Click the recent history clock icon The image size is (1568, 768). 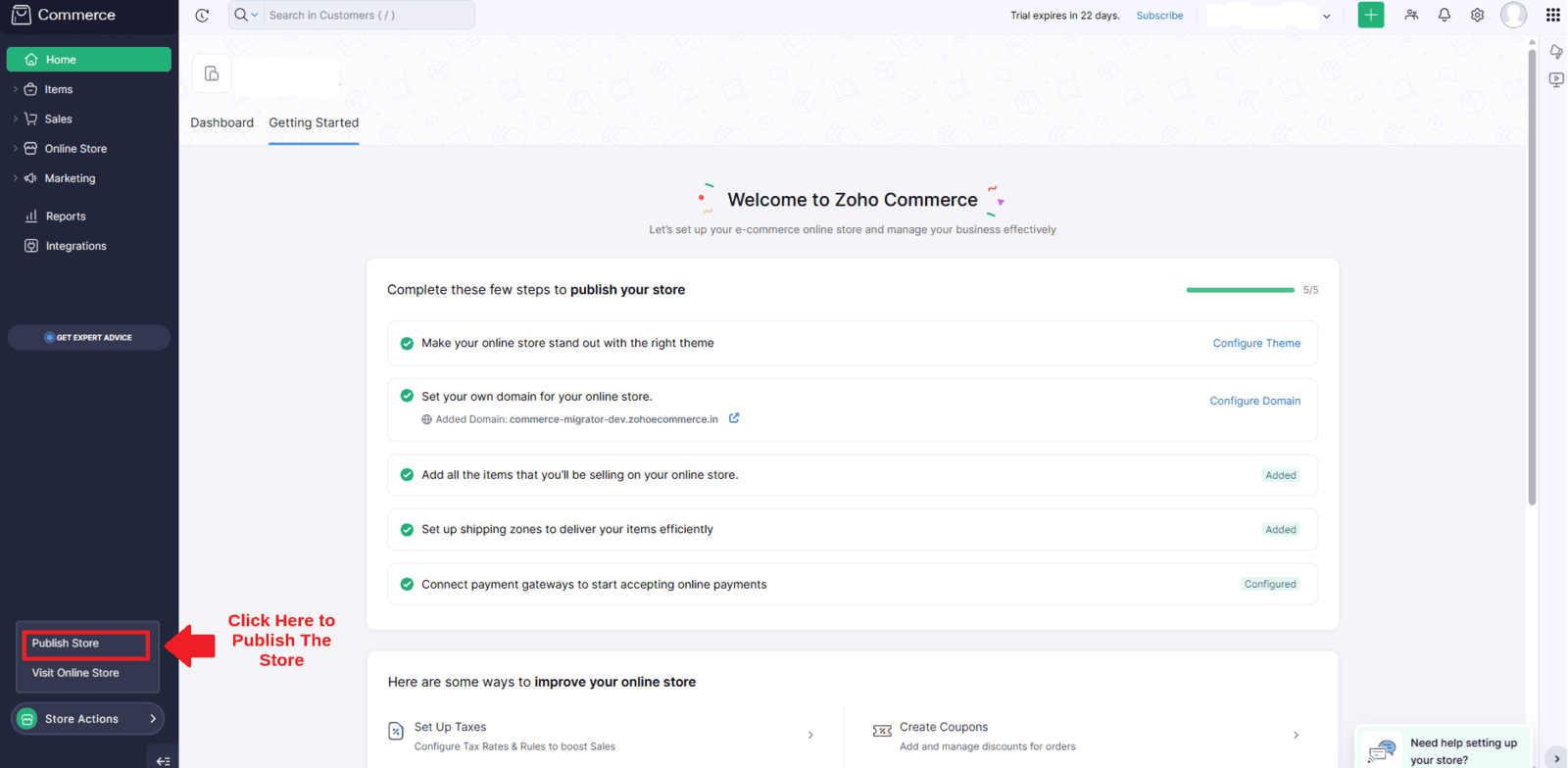click(202, 15)
